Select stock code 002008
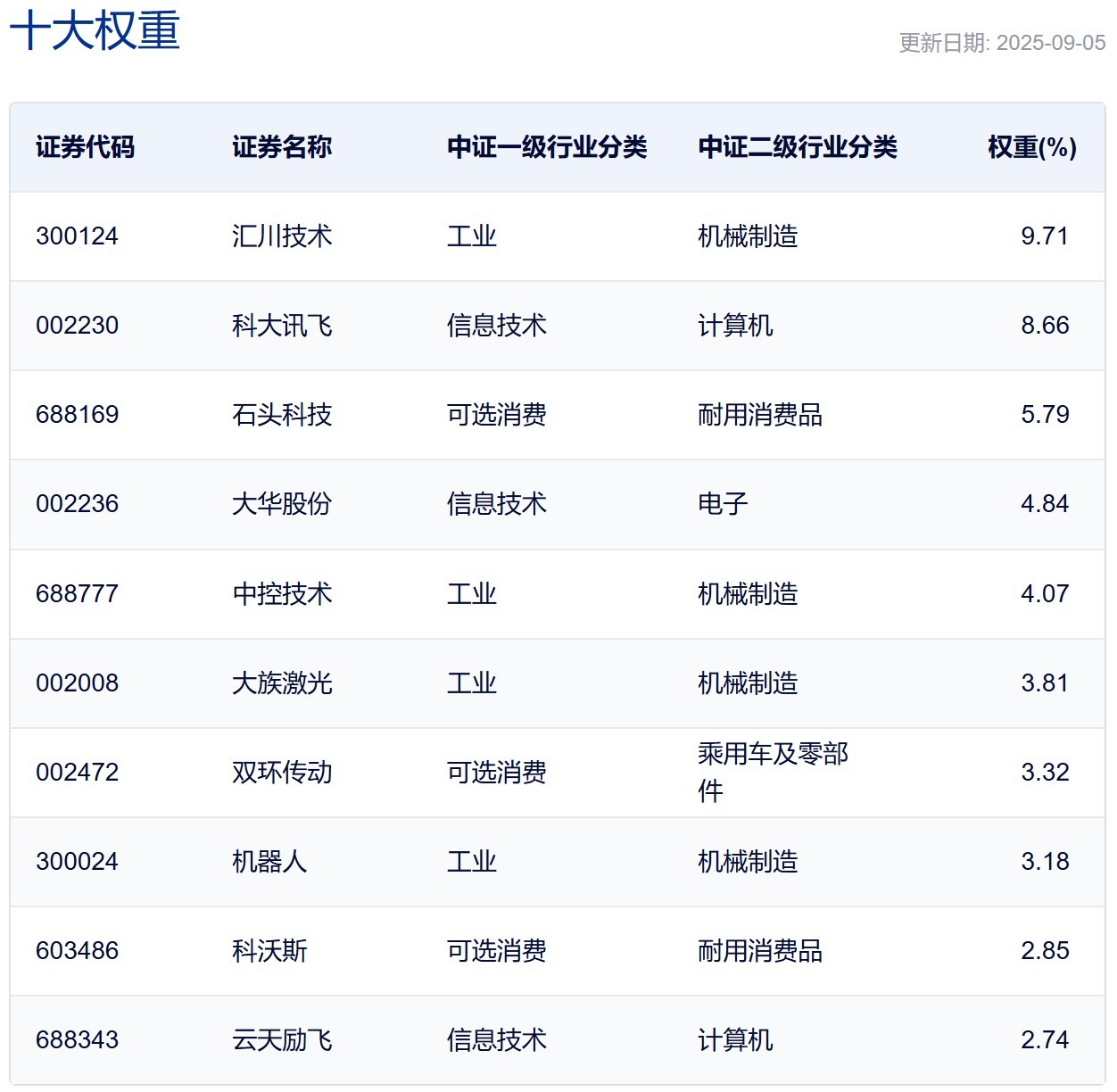The width and height of the screenshot is (1117, 1092). point(77,683)
